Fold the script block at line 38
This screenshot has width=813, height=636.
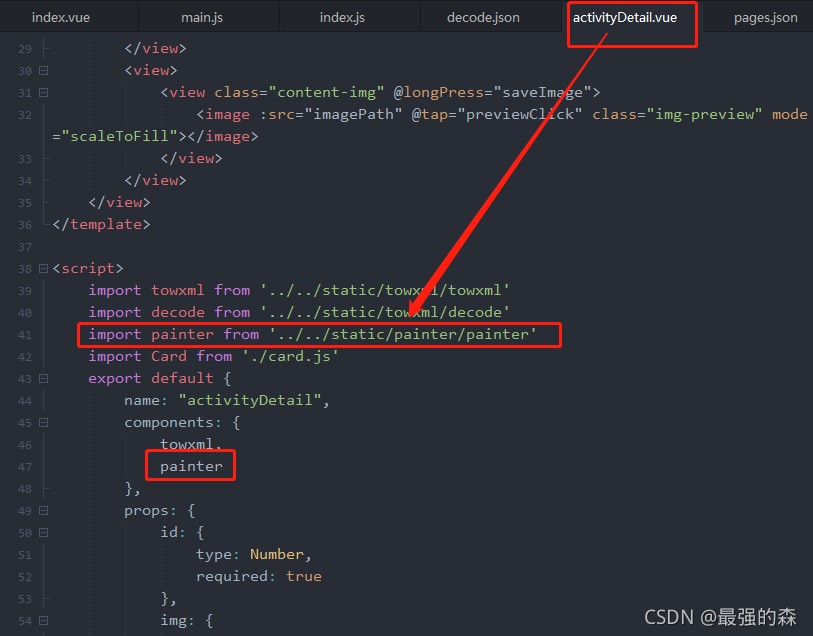[x=44, y=268]
